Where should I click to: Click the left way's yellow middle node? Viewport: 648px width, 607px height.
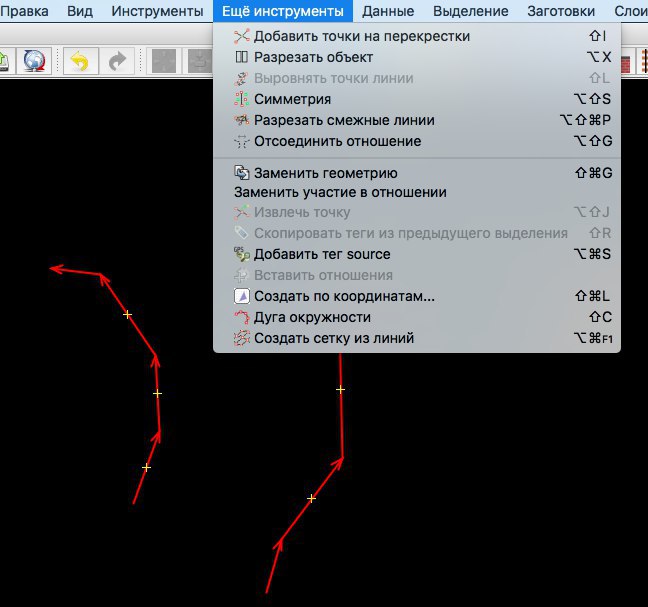click(157, 393)
